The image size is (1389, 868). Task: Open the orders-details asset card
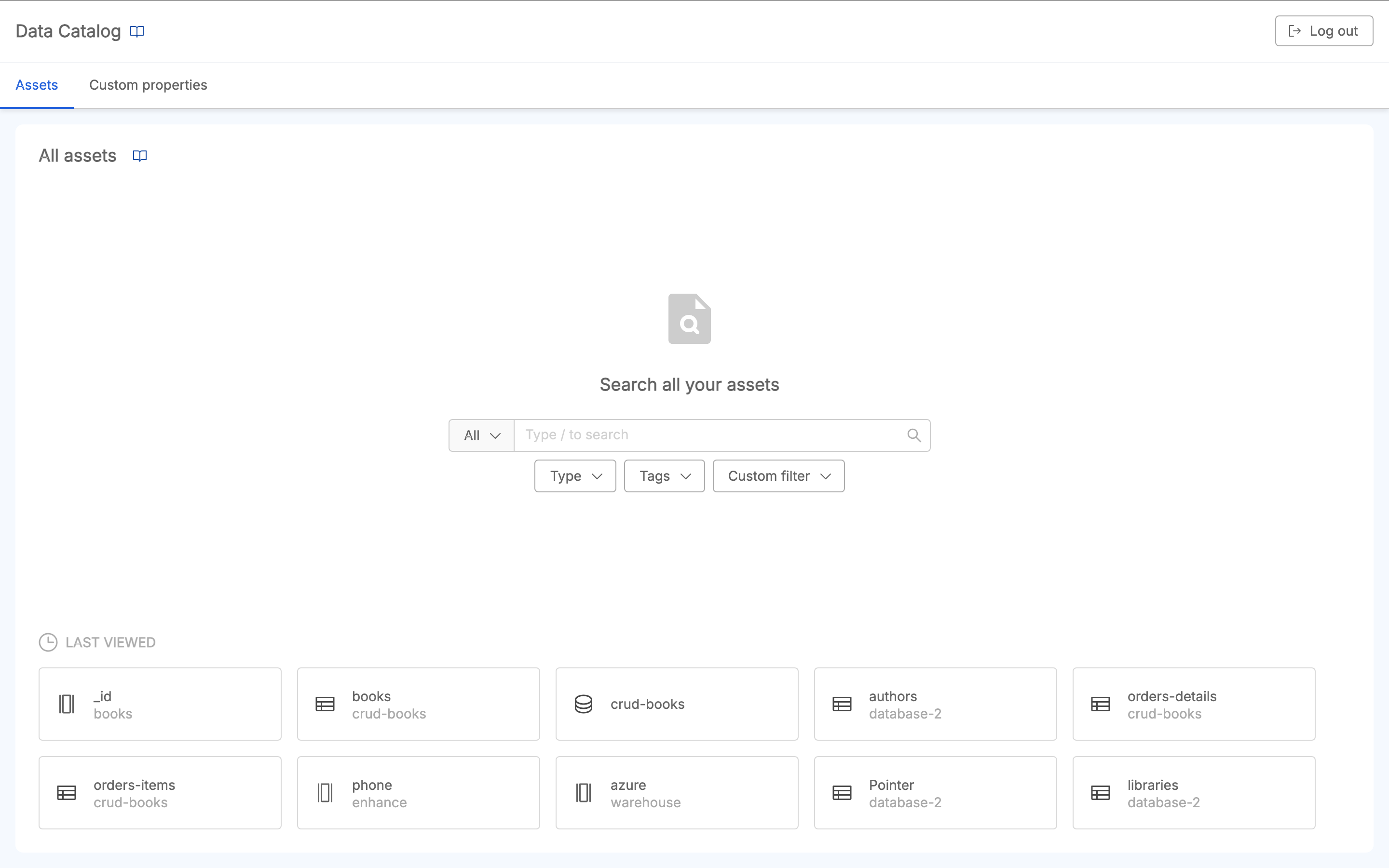(x=1194, y=704)
